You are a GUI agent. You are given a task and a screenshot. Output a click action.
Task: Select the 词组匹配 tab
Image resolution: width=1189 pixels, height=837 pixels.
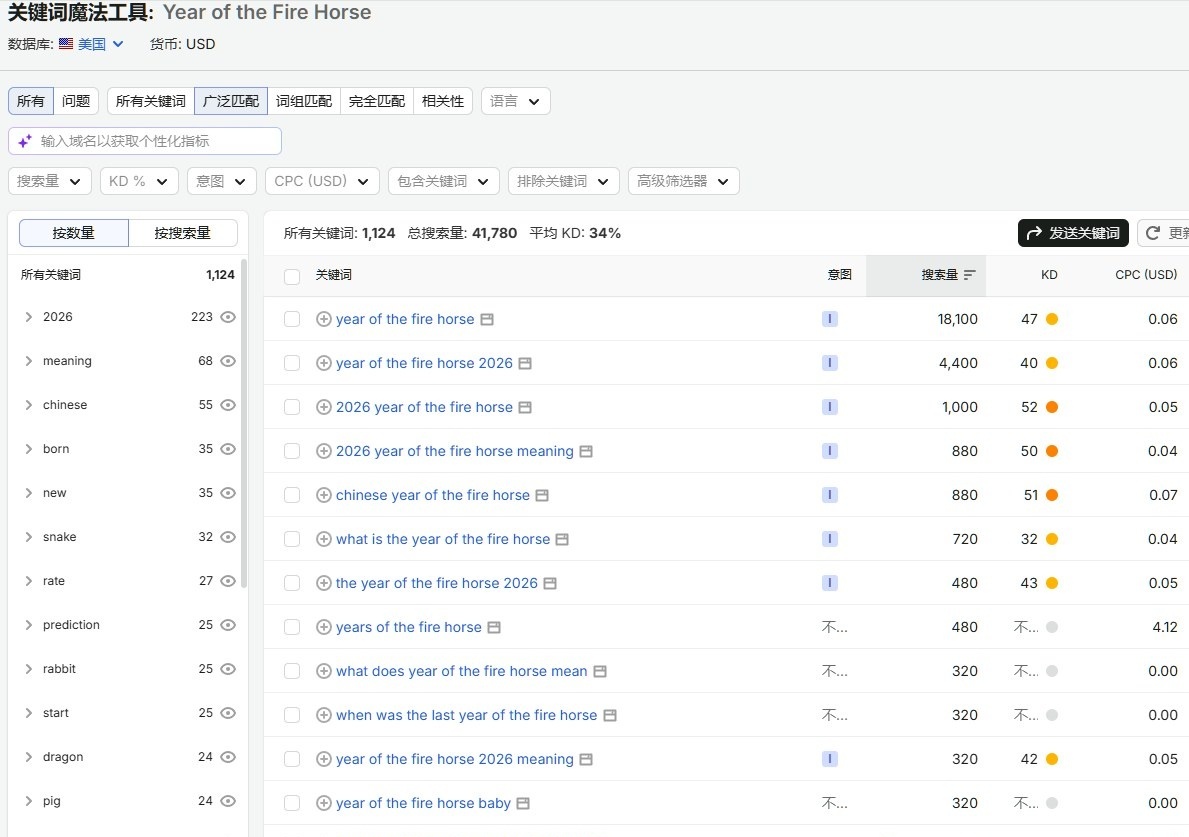pyautogui.click(x=304, y=101)
